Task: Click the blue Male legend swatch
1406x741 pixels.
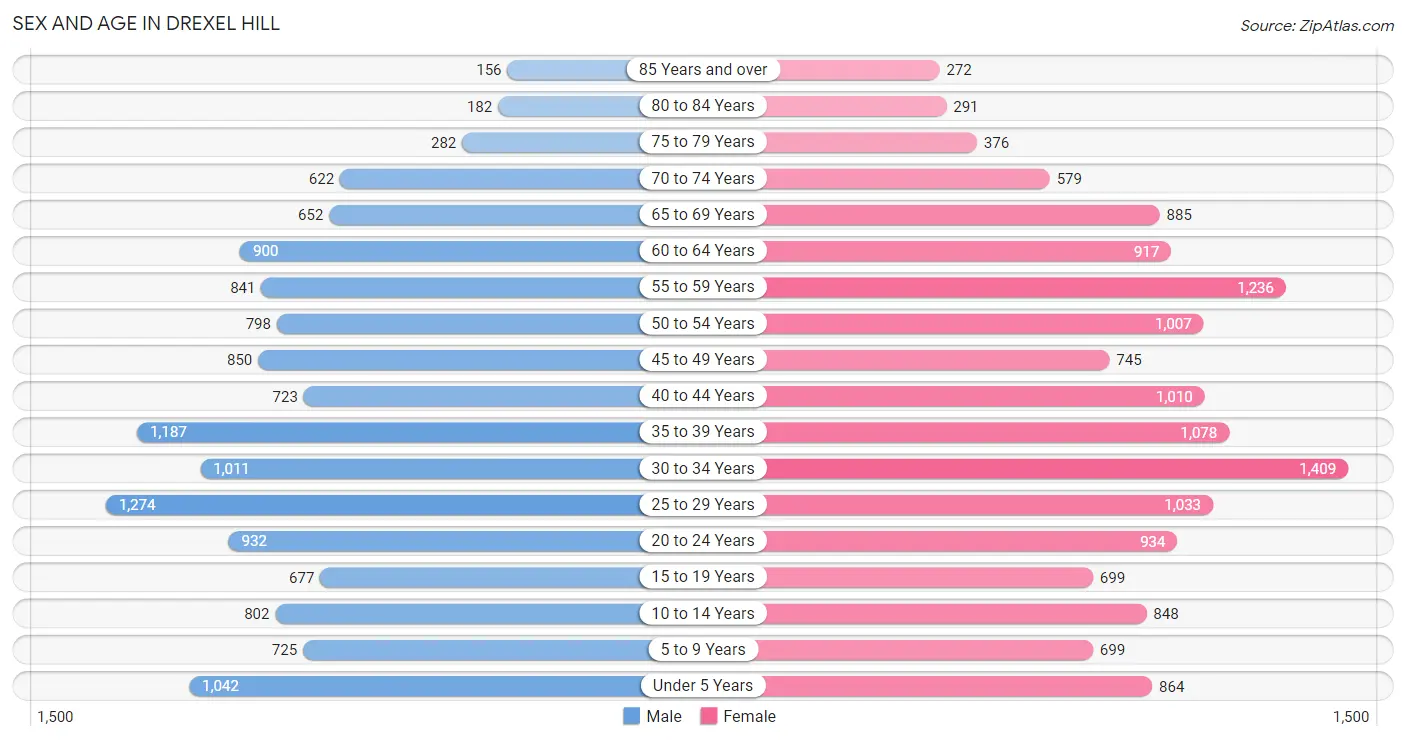Action: coord(631,716)
